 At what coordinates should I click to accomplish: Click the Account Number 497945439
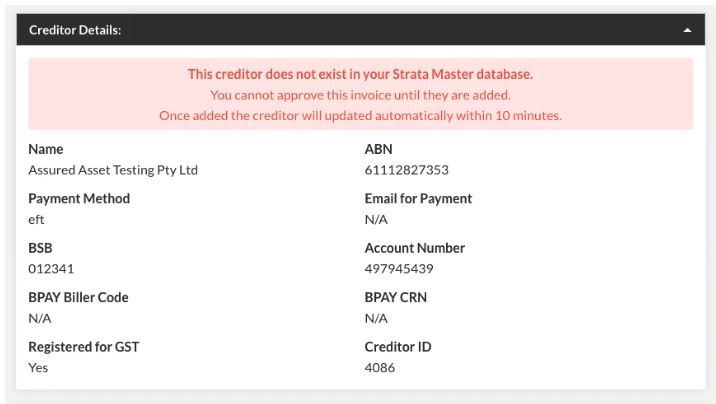(x=399, y=268)
